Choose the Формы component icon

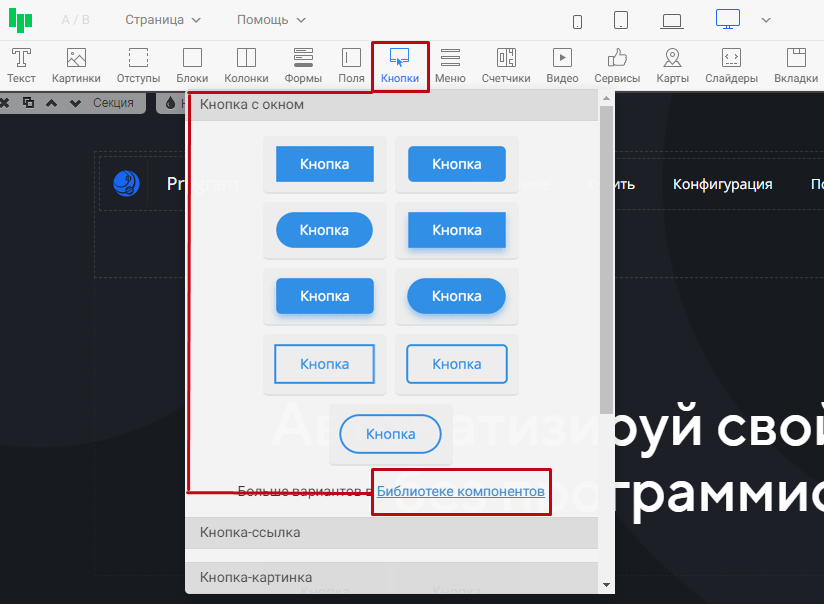coord(303,66)
